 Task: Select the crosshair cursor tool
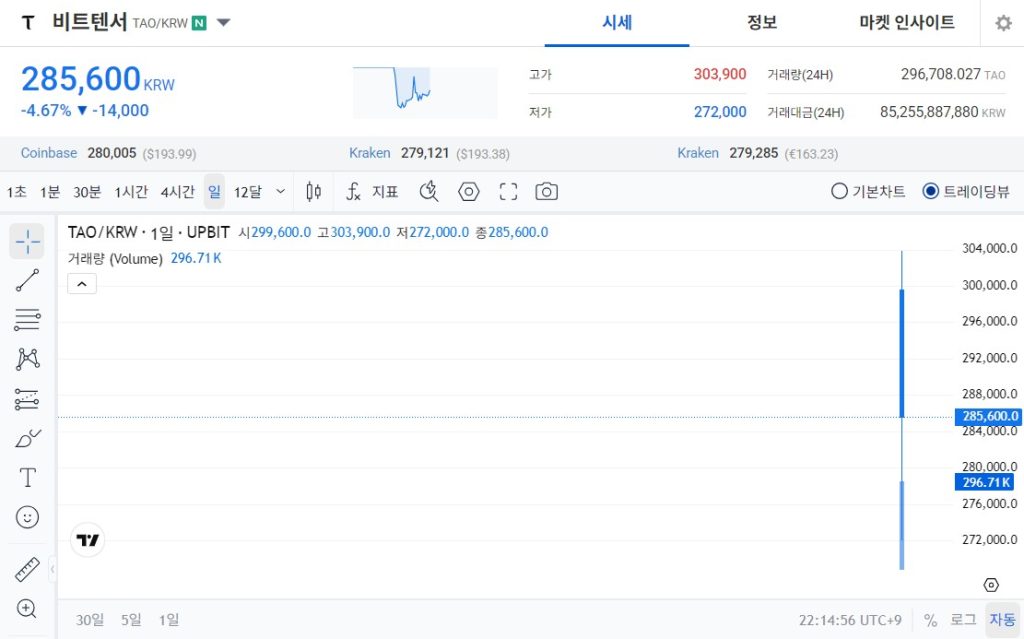tap(27, 240)
